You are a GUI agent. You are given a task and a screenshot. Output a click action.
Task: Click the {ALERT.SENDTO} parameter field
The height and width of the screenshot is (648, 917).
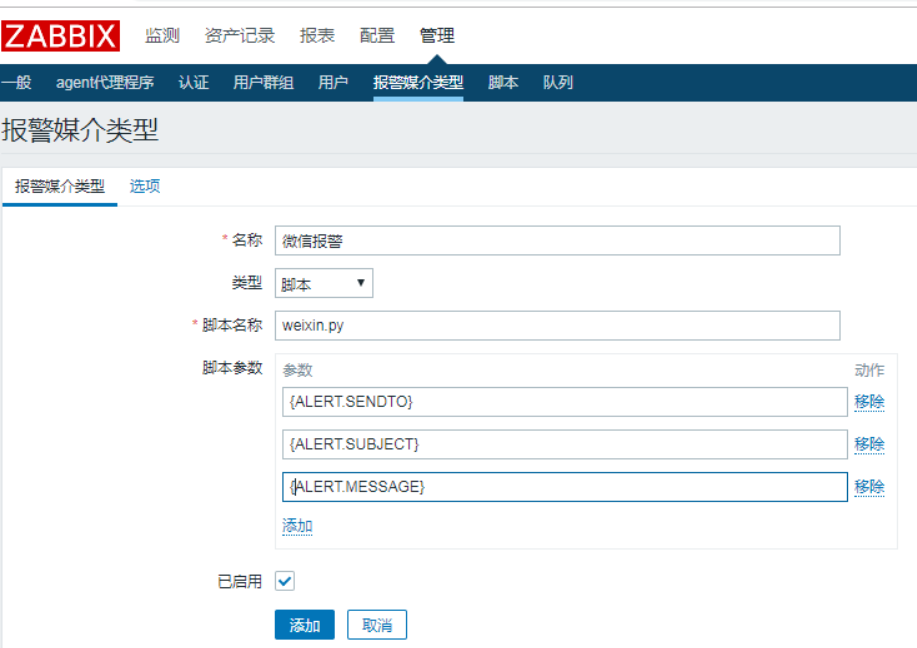coord(565,402)
